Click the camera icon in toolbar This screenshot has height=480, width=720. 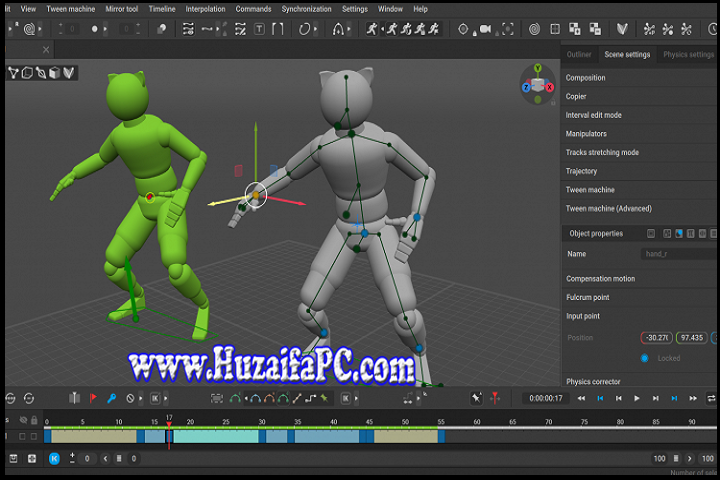485,29
